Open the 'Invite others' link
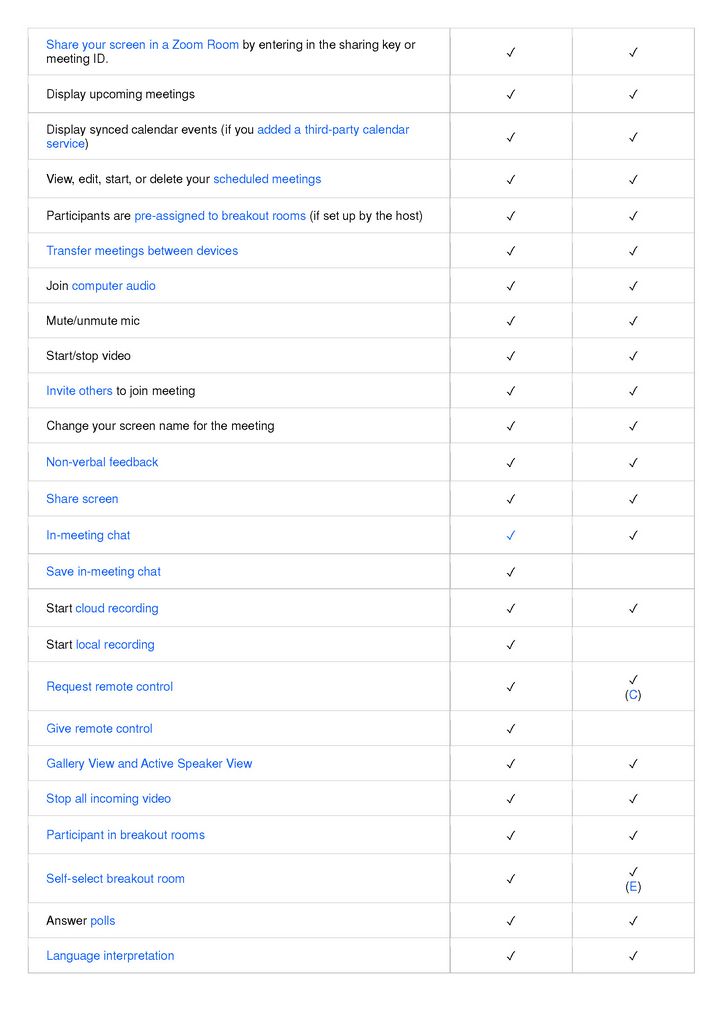724x1024 pixels. point(79,391)
